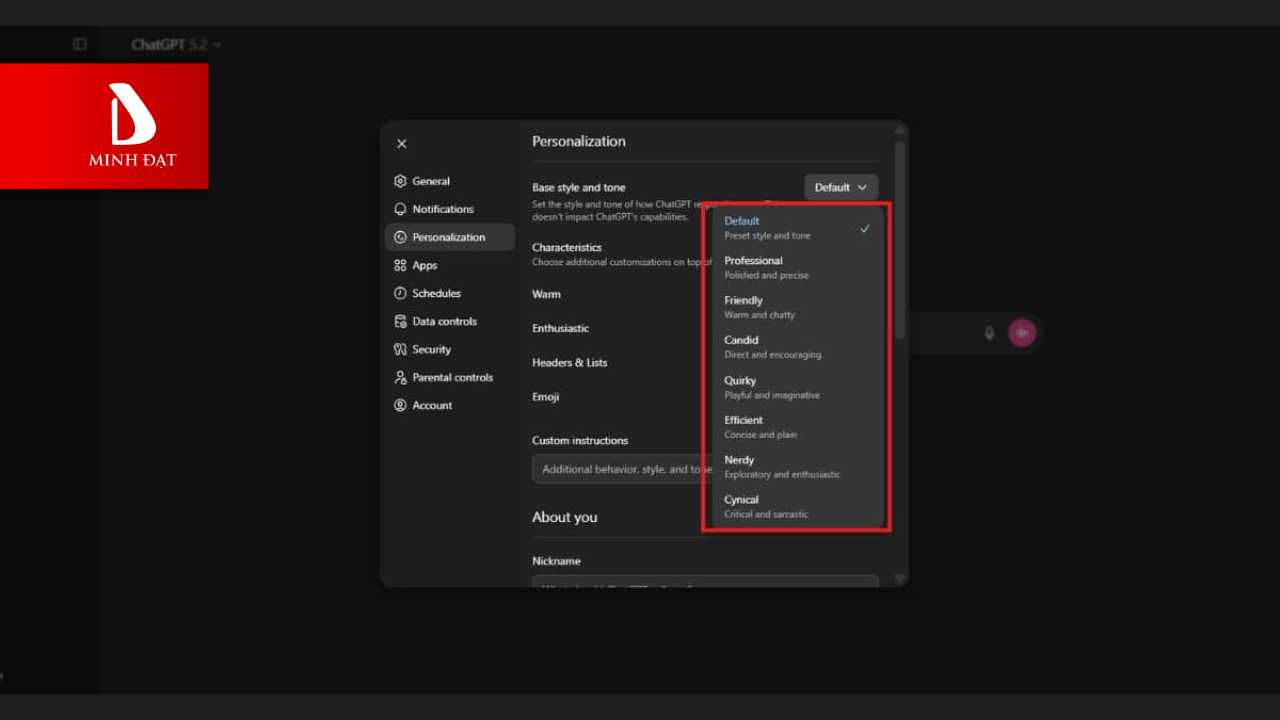
Task: Click the Apps grid icon
Action: point(400,265)
